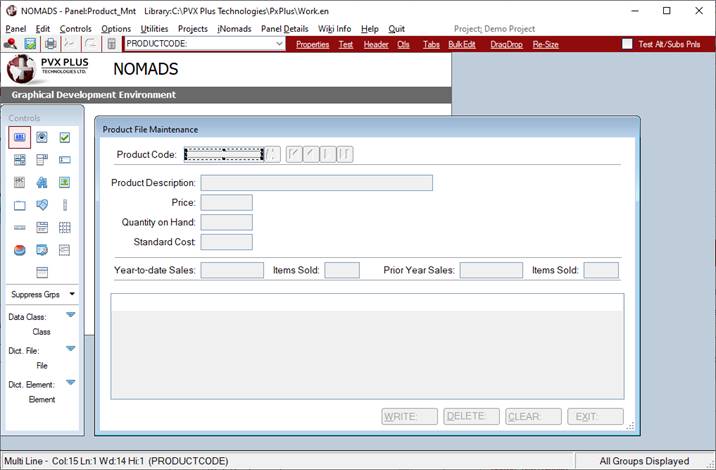Select the list view control icon
Viewport: 716px width, 470px height.
click(x=42, y=227)
